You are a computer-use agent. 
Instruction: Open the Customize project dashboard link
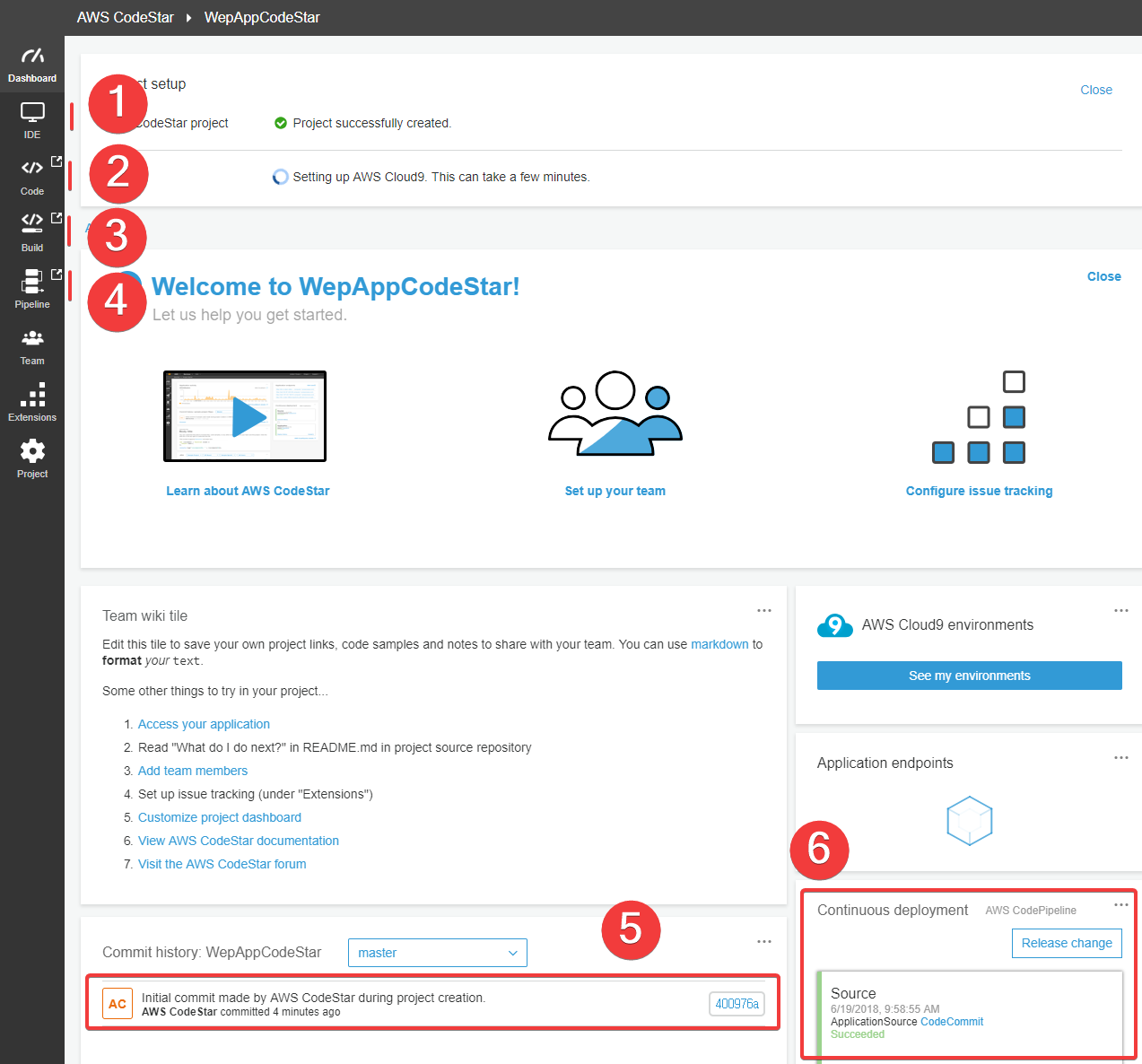(220, 817)
